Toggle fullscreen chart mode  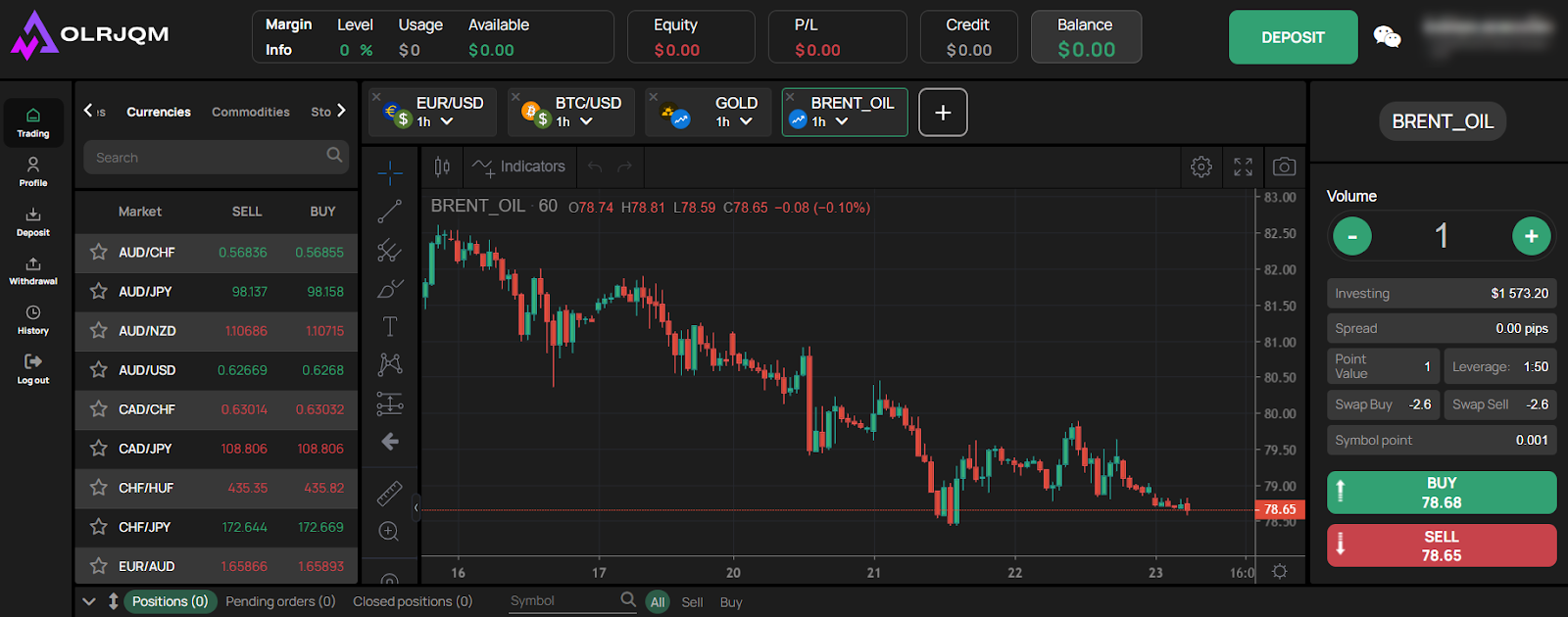pyautogui.click(x=1243, y=167)
